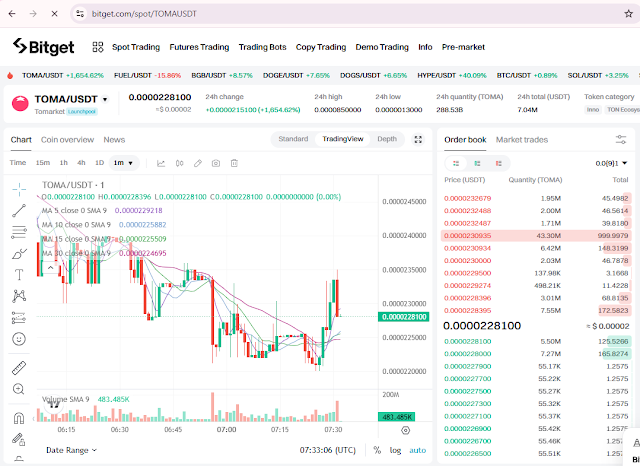Screen dimensions: 640x466
Task: Select the brush drawing tool
Action: pos(19,254)
